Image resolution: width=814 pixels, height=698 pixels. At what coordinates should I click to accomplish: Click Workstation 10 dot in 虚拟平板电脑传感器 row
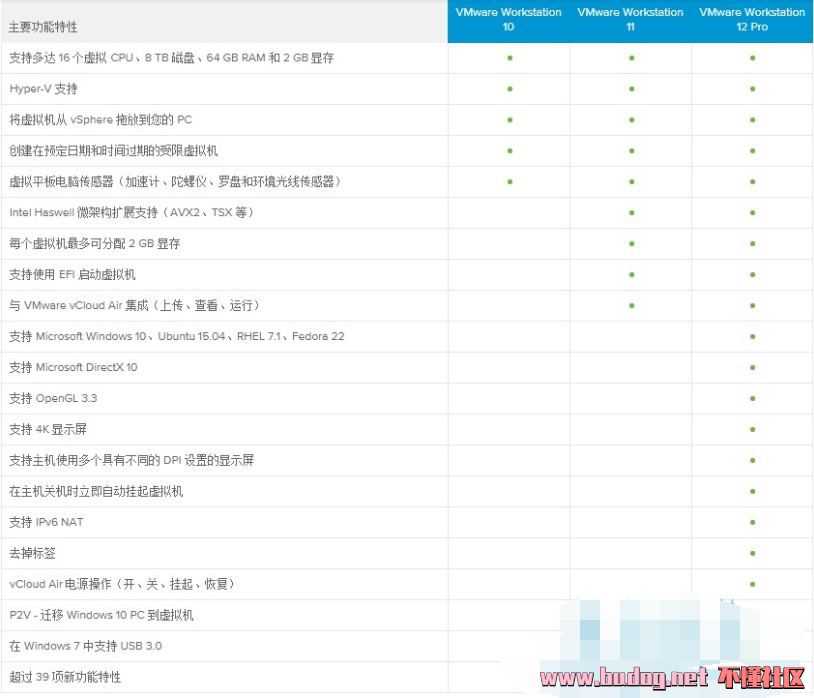point(510,182)
